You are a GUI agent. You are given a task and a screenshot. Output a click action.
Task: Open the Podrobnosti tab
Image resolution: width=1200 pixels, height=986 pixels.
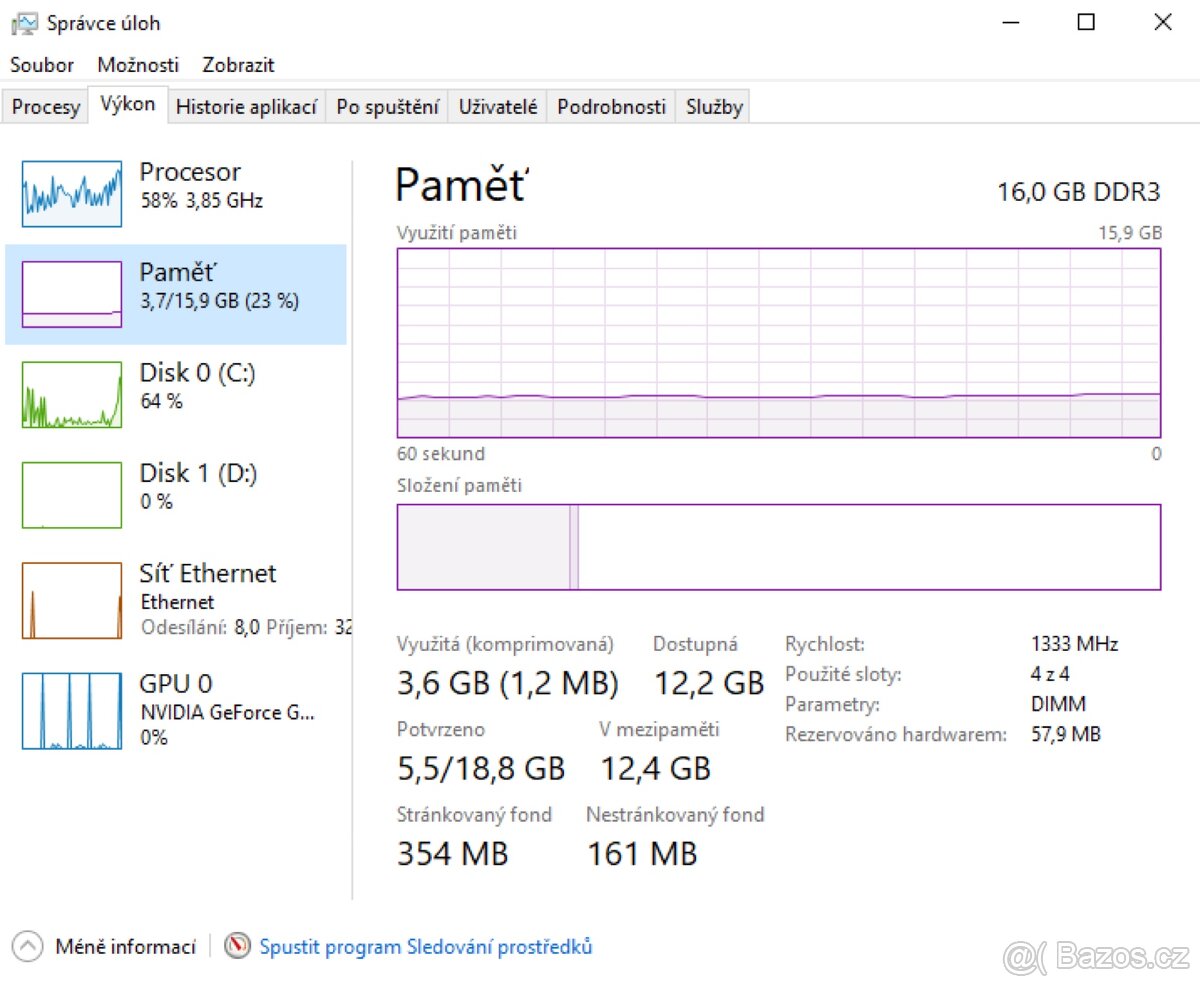611,107
